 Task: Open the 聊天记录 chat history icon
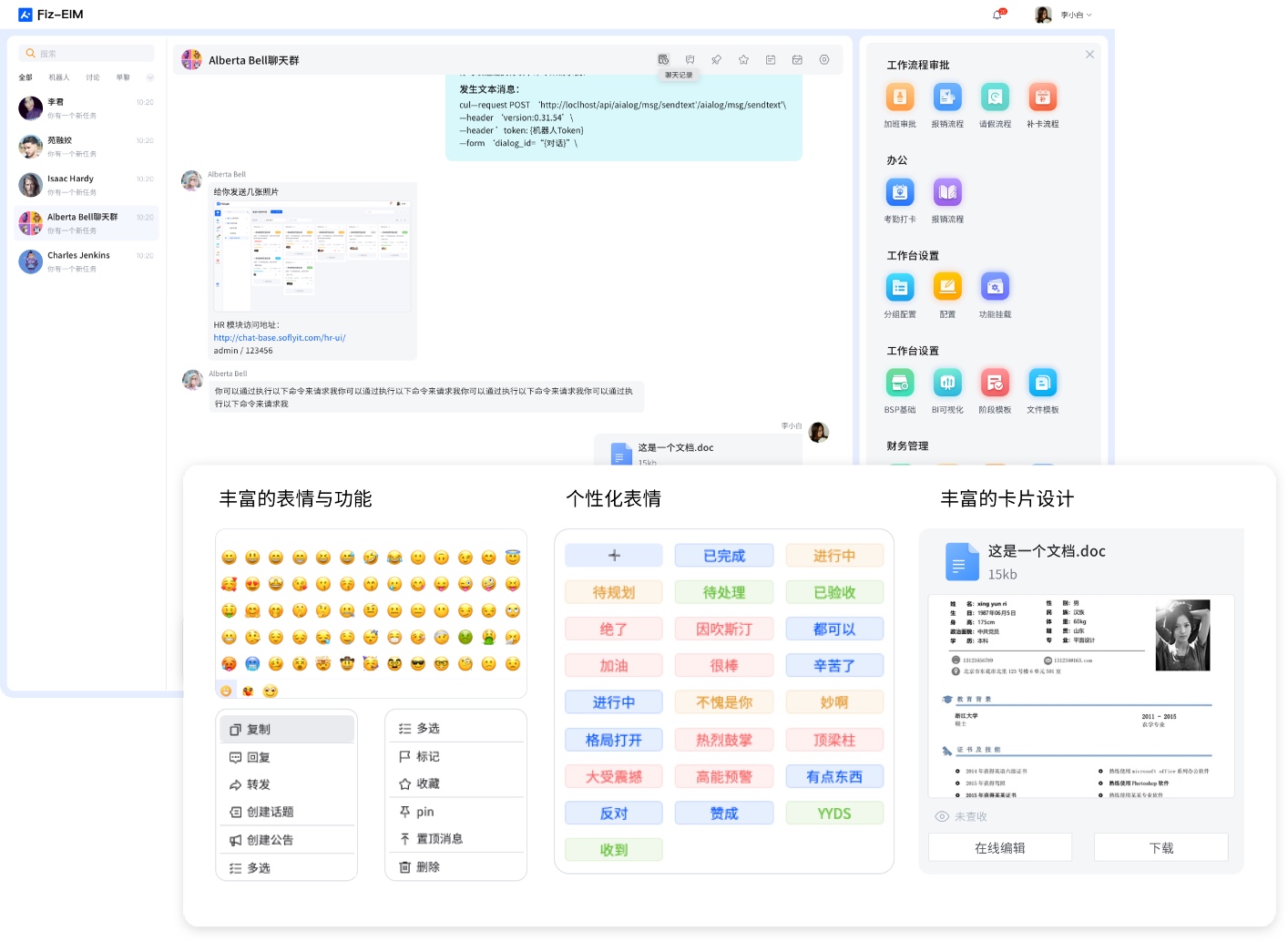(663, 60)
